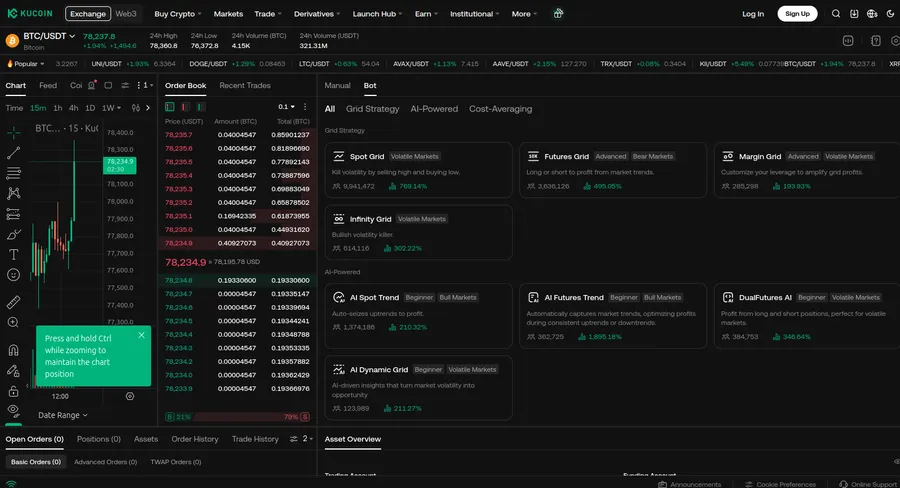Open chart settings sliders icon
The width and height of the screenshot is (900, 488).
125,86
